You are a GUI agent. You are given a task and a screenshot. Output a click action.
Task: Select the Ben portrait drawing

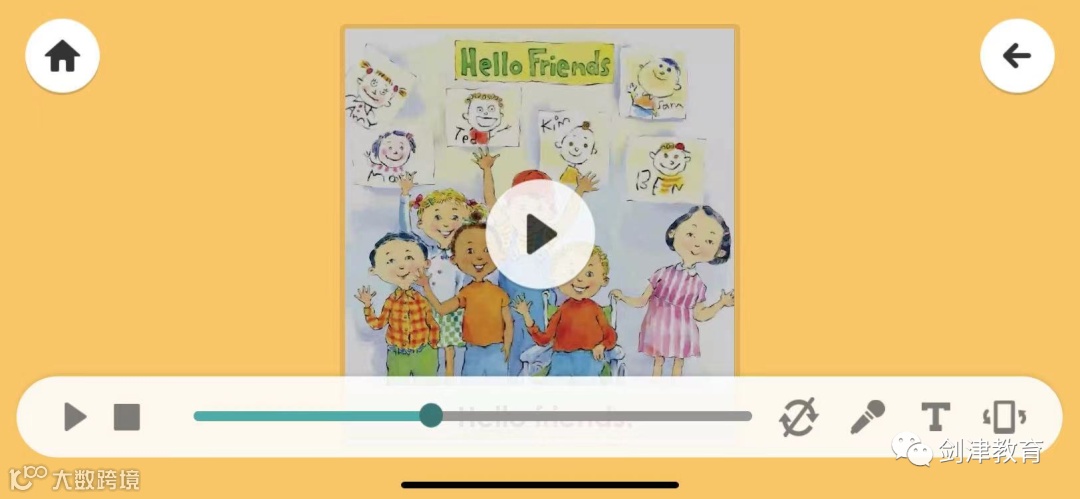665,169
